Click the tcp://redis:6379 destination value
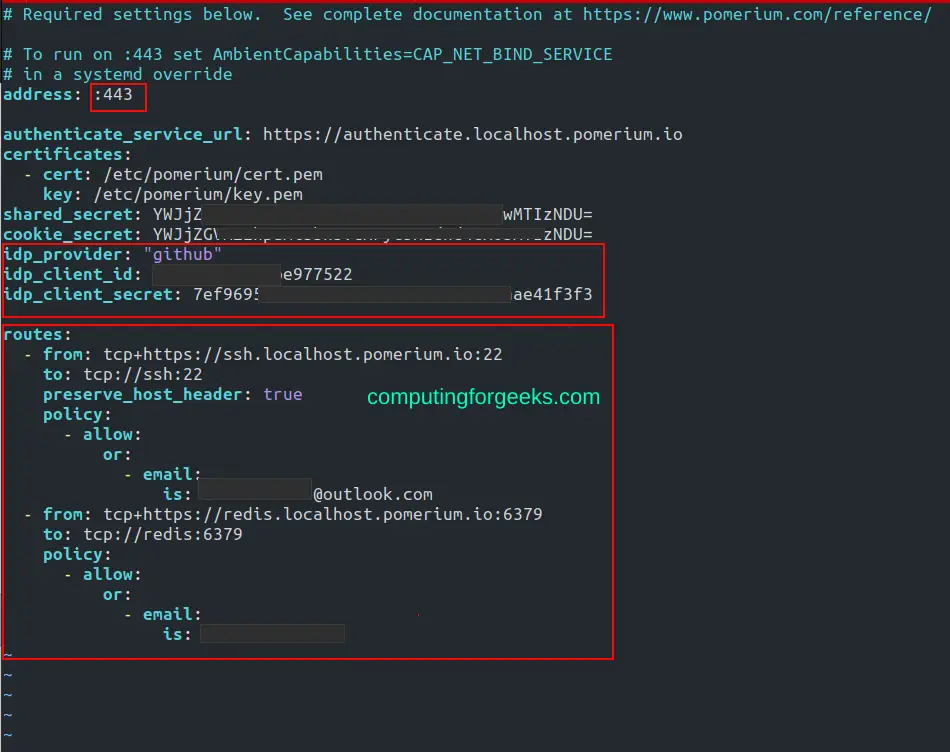This screenshot has width=950, height=752. 163,534
